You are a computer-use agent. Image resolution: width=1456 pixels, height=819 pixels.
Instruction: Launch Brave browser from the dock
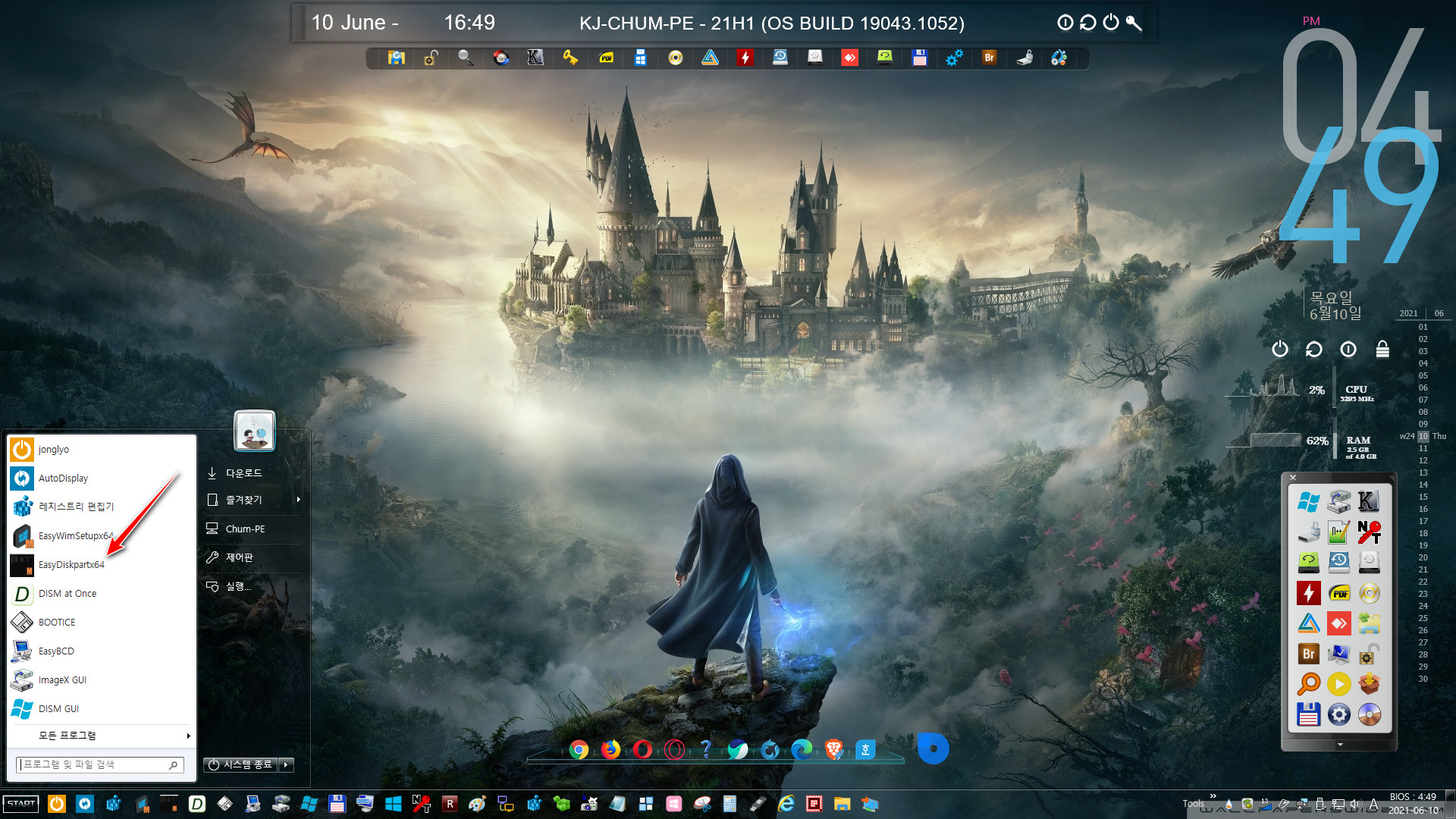[x=833, y=750]
